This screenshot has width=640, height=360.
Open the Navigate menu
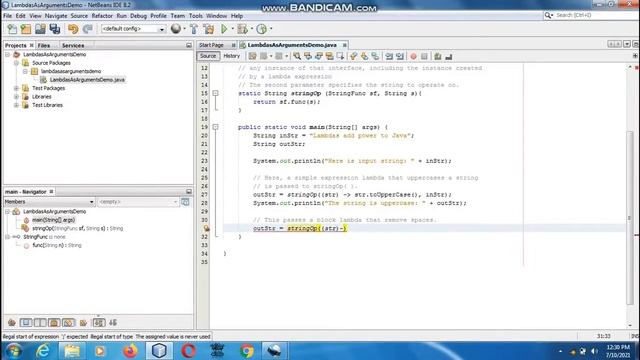click(x=56, y=16)
